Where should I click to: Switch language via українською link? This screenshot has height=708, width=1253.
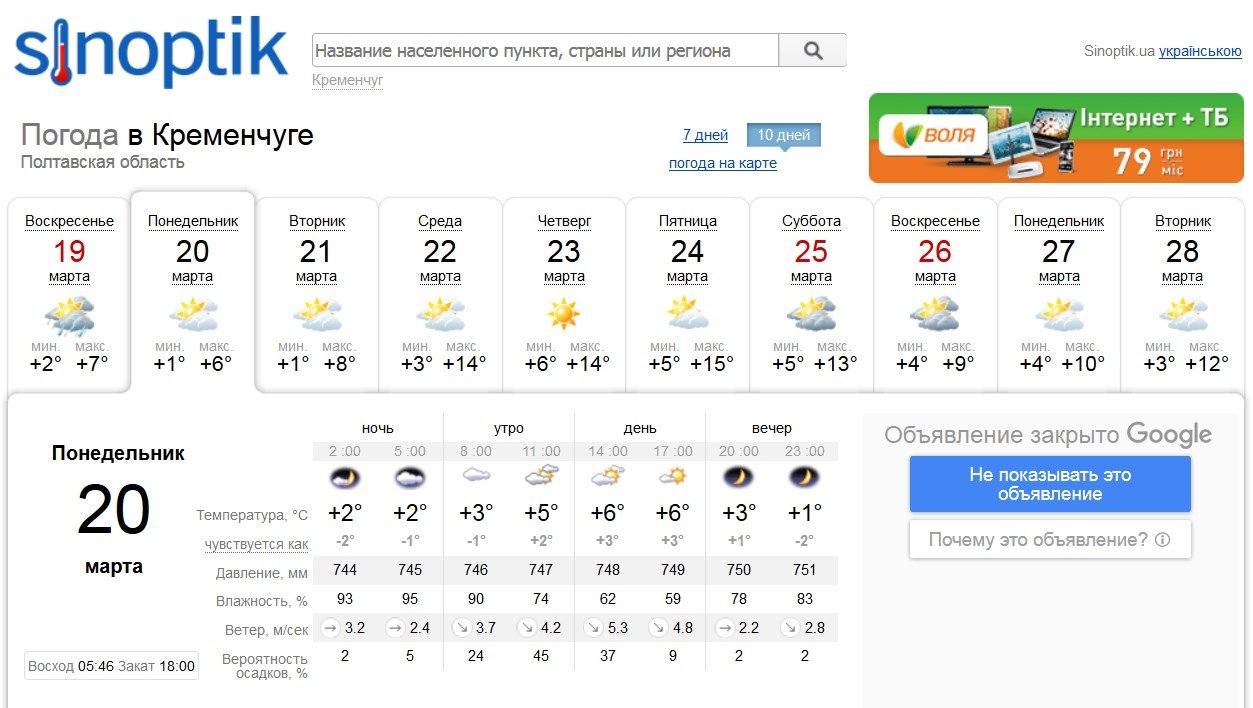[x=1199, y=51]
